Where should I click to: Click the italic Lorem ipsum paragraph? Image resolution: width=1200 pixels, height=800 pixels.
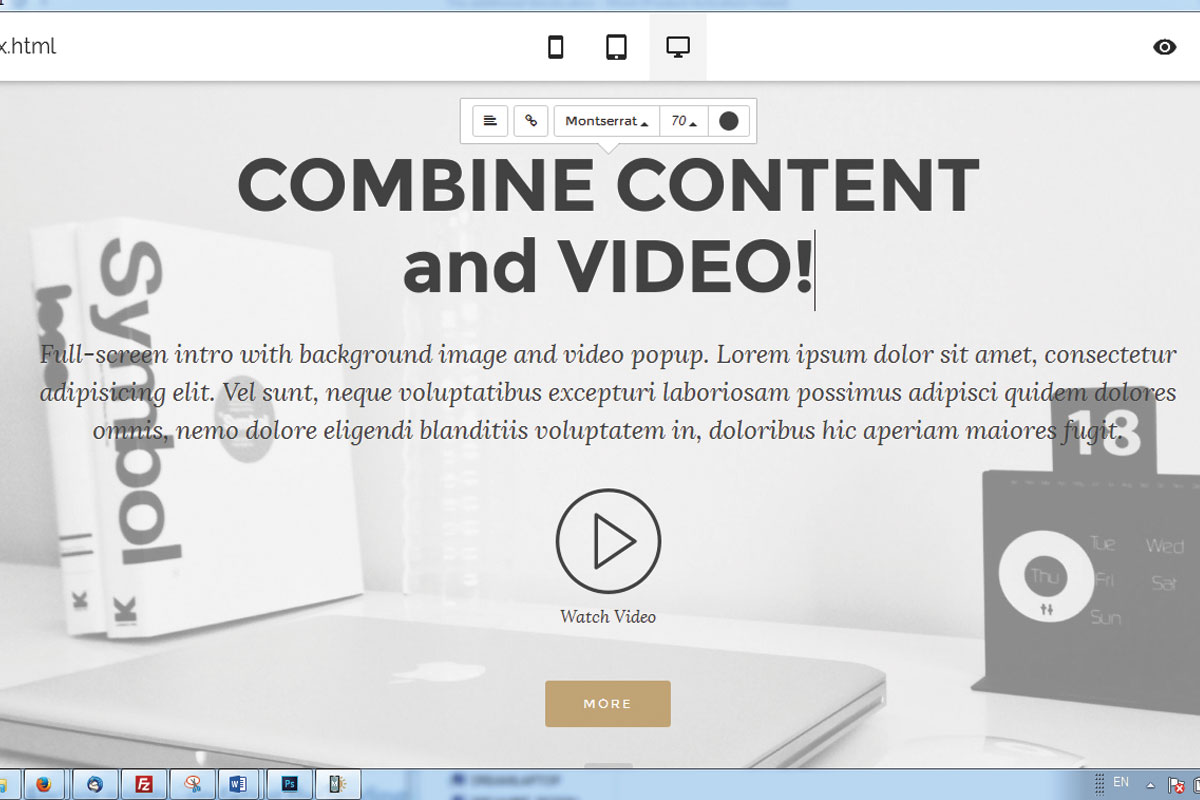pyautogui.click(x=608, y=393)
